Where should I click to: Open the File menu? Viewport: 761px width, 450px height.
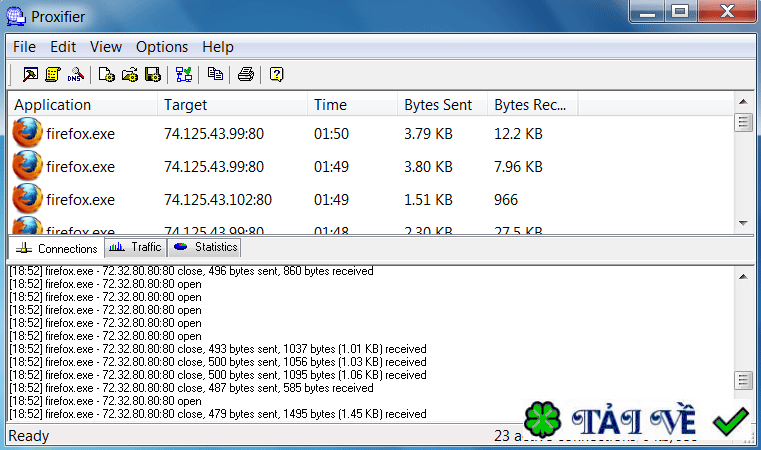24,47
